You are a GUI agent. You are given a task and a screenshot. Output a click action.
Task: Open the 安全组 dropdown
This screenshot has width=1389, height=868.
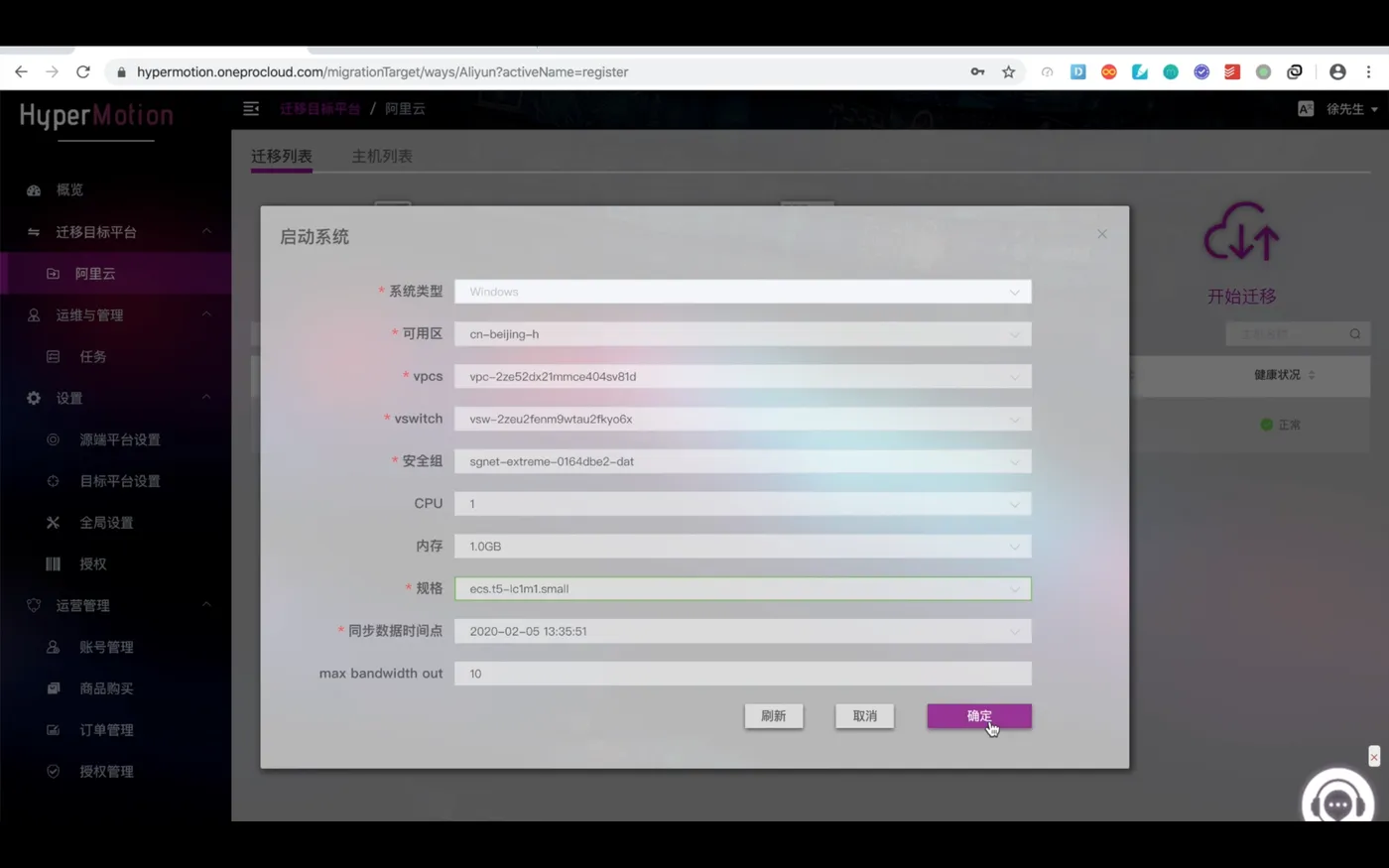[x=742, y=461]
